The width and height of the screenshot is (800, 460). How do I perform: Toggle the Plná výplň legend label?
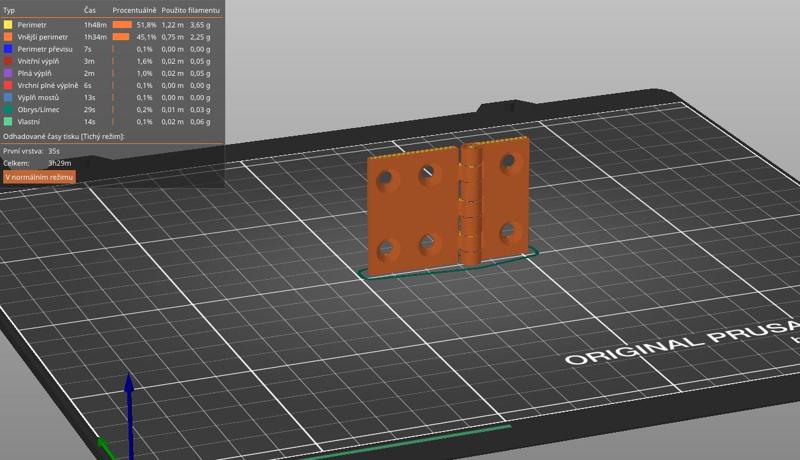point(34,73)
